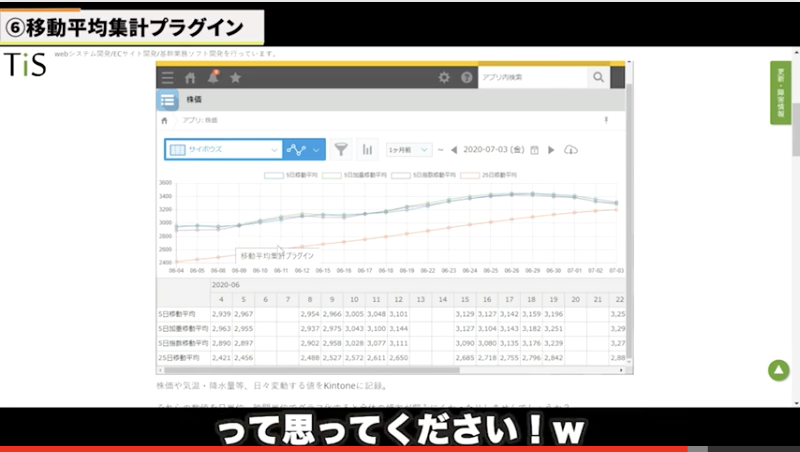The width and height of the screenshot is (800, 452).
Task: Go to previous date with left arrow
Action: pos(454,150)
